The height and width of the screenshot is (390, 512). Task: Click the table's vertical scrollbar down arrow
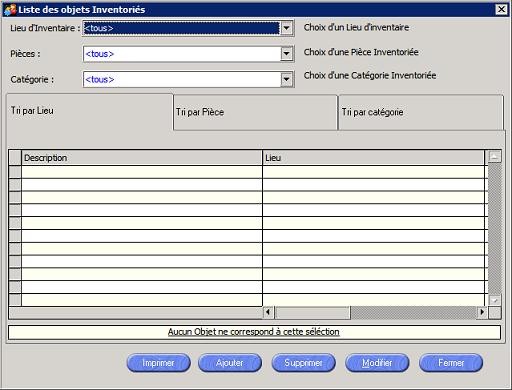pyautogui.click(x=495, y=300)
